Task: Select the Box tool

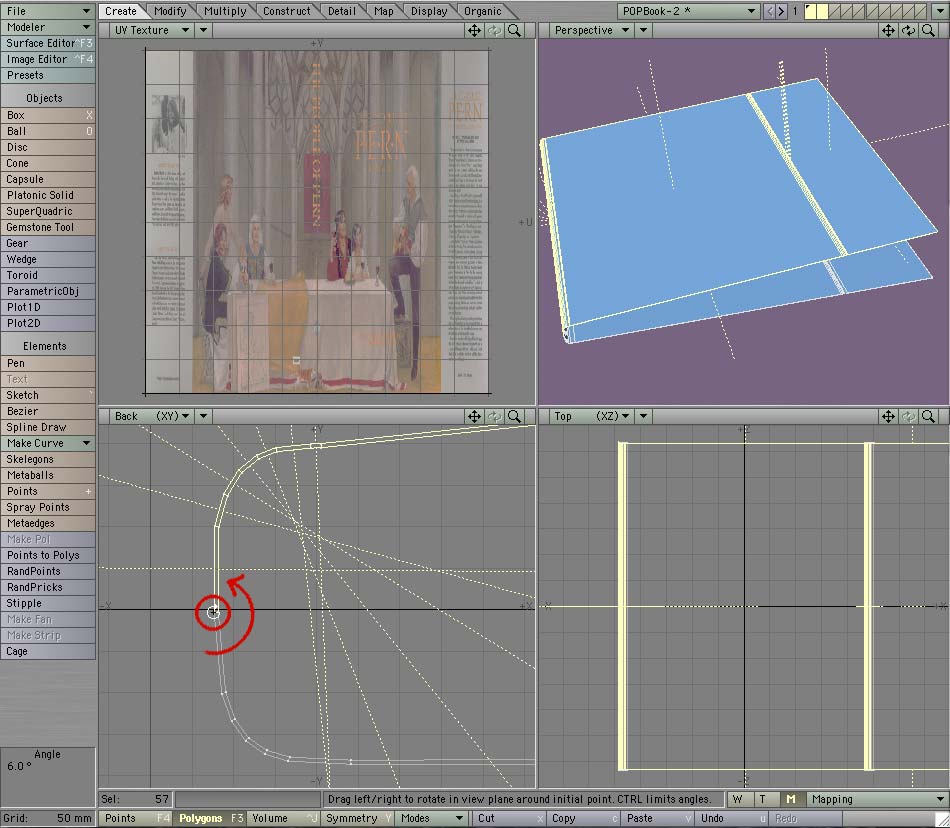Action: 48,115
